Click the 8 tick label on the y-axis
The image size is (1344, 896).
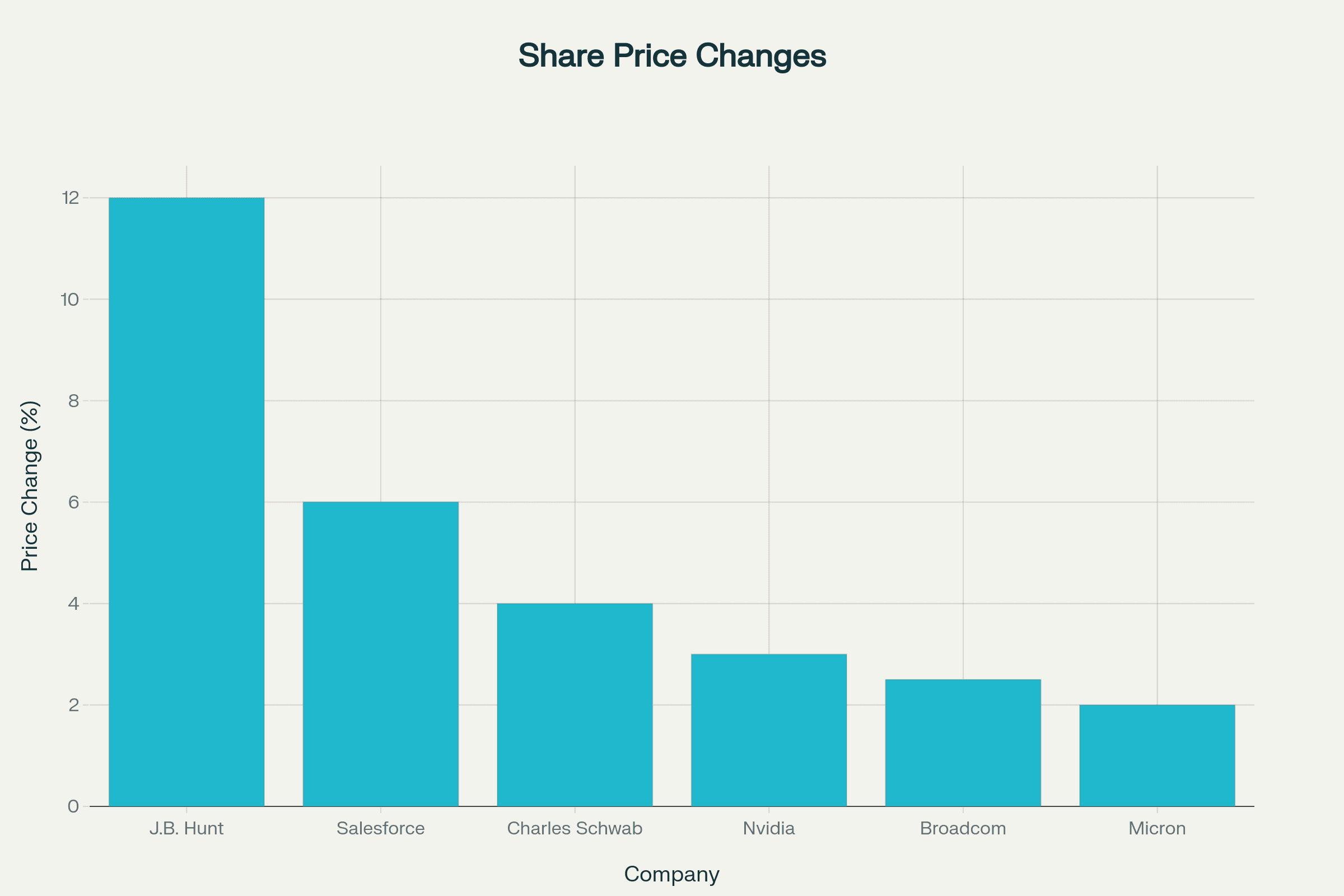point(73,400)
